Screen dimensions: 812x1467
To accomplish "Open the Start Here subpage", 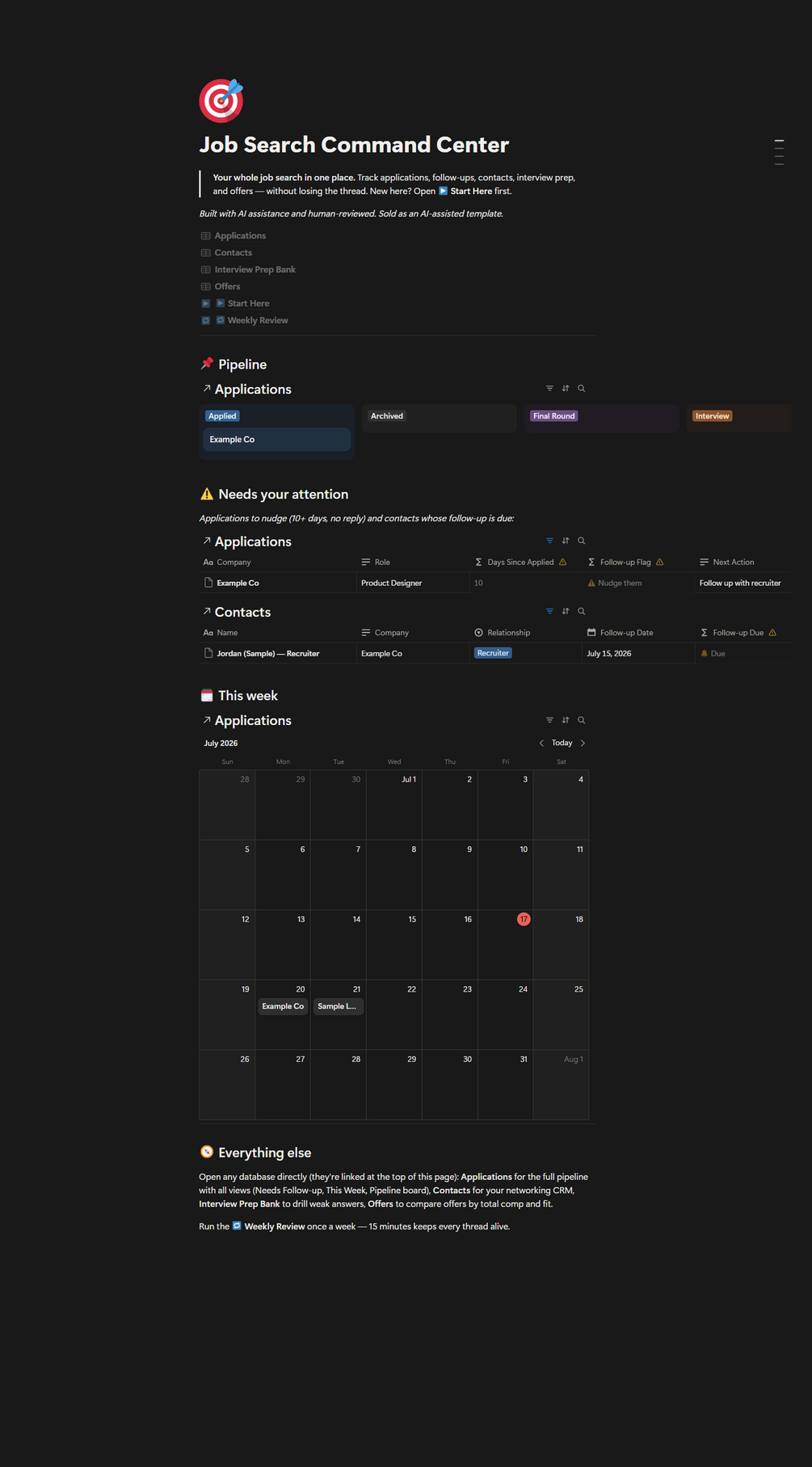I will (x=242, y=304).
